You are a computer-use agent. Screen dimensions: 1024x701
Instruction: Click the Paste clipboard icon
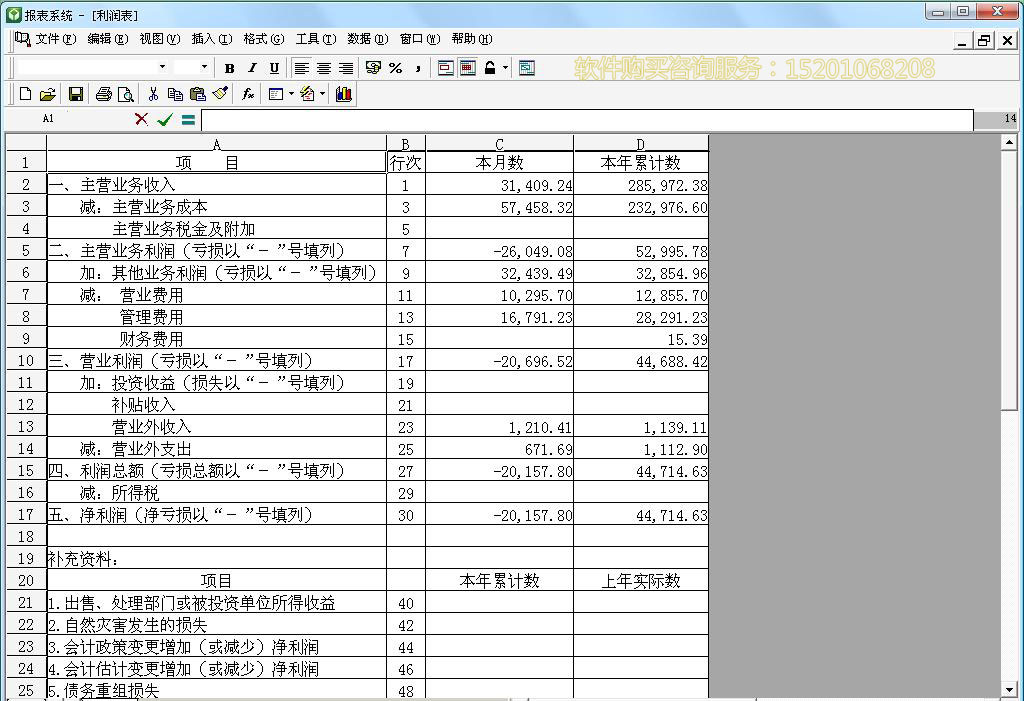pos(196,93)
